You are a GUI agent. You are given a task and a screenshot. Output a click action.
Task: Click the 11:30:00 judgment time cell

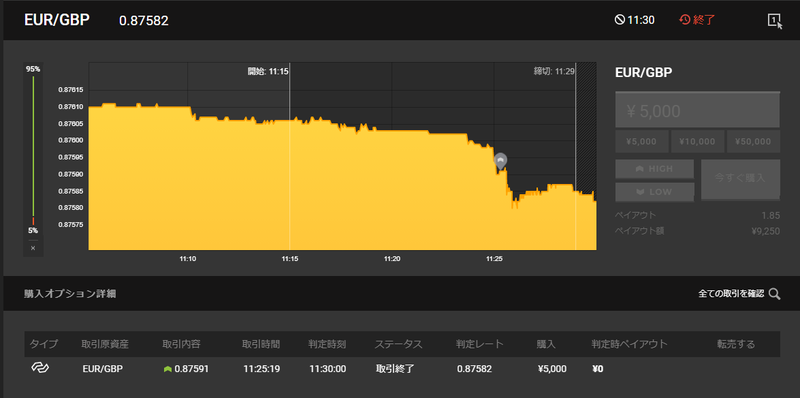[328, 368]
